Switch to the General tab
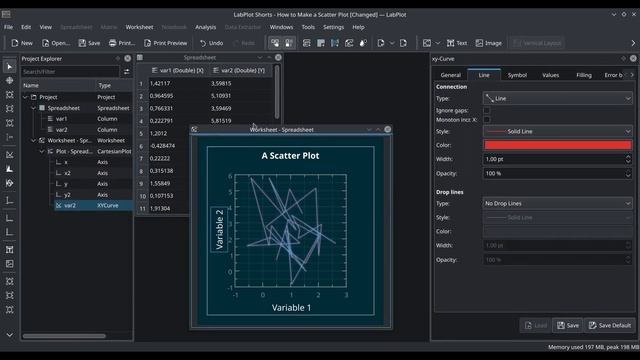Viewport: 640px width, 360px height. click(x=451, y=75)
